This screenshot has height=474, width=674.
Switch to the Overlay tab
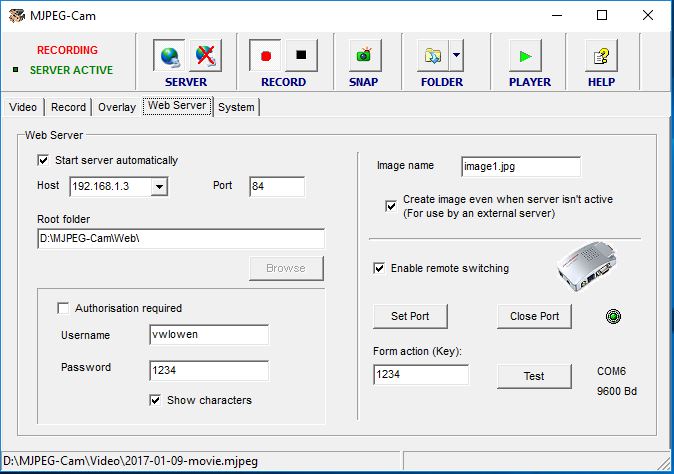click(117, 107)
